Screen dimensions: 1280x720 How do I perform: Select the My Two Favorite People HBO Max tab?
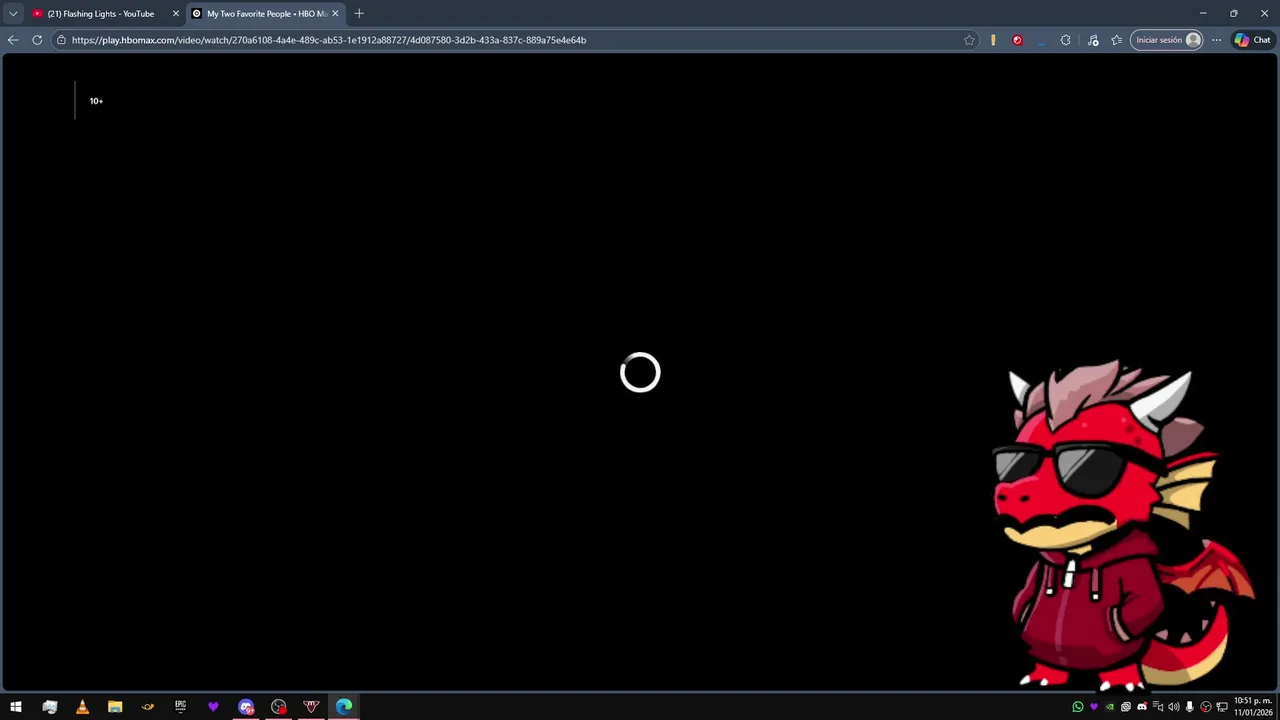(x=266, y=14)
